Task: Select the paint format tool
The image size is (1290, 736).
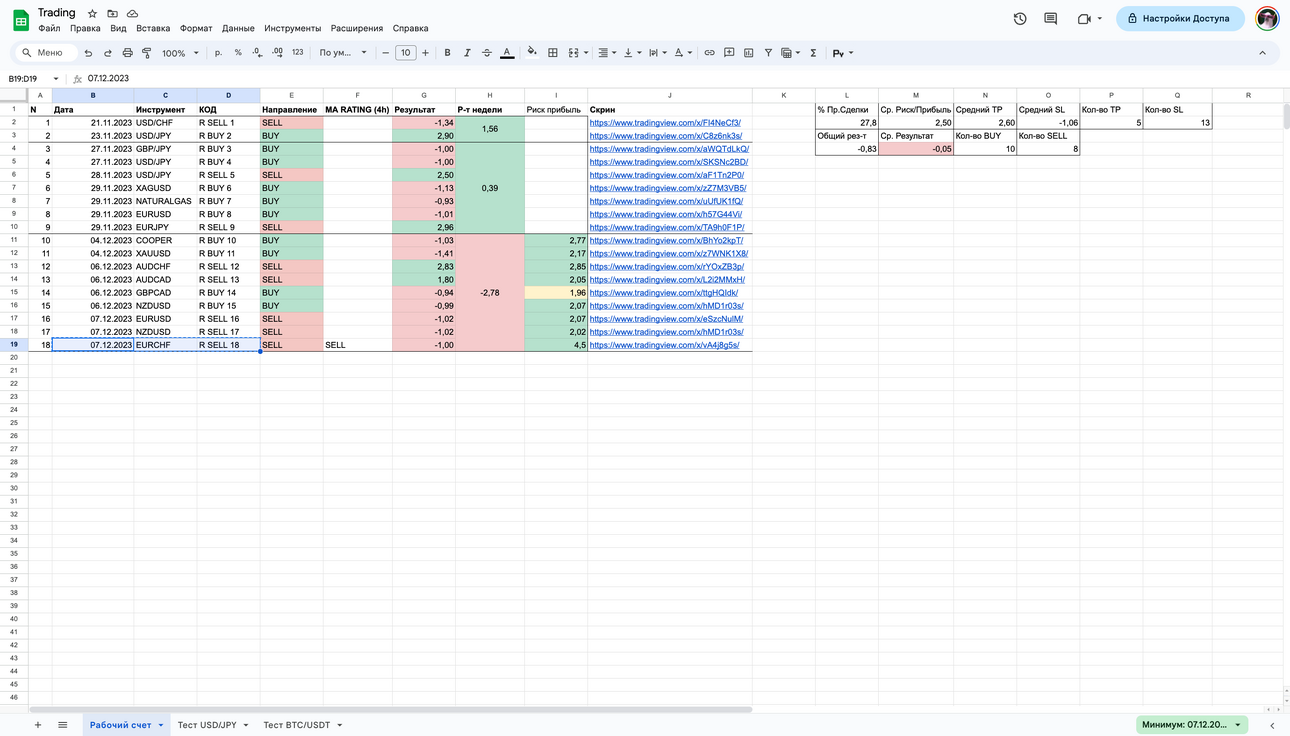Action: click(147, 53)
